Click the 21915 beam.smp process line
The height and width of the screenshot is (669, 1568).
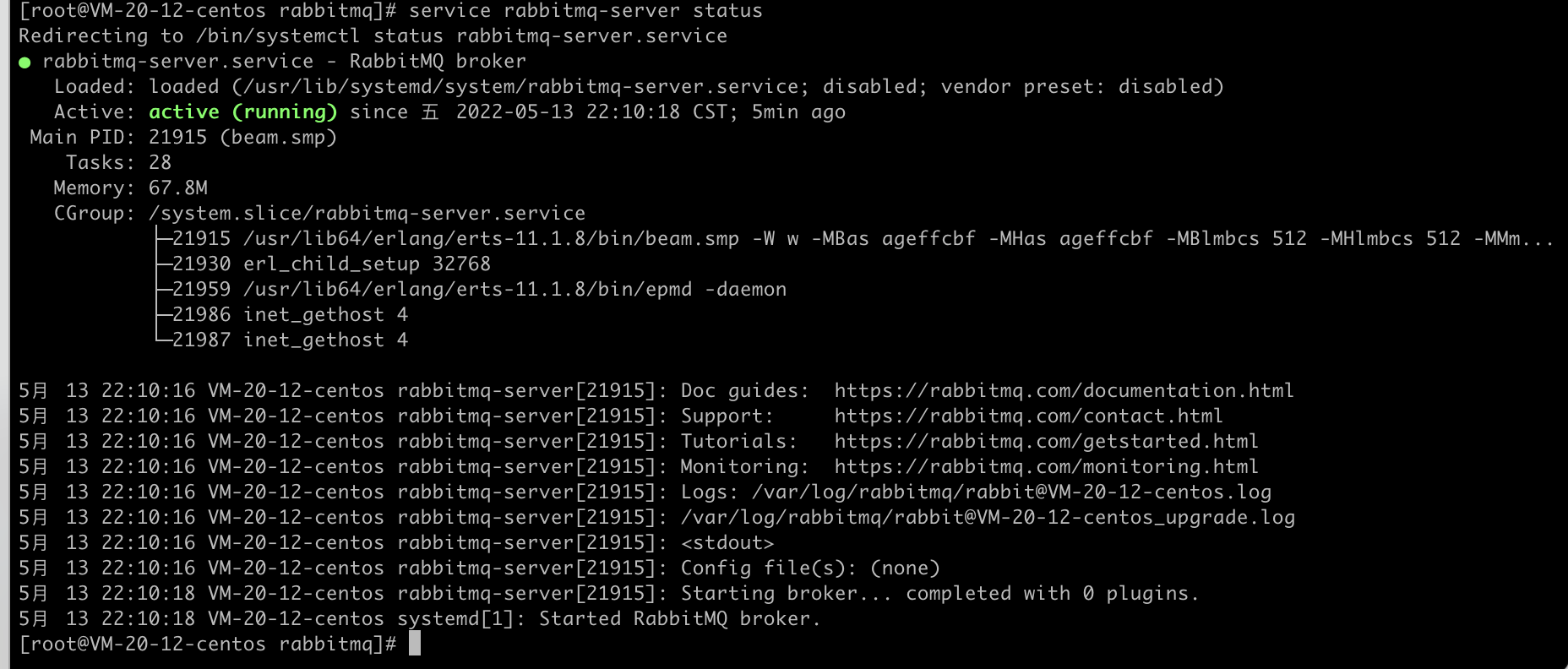[863, 238]
